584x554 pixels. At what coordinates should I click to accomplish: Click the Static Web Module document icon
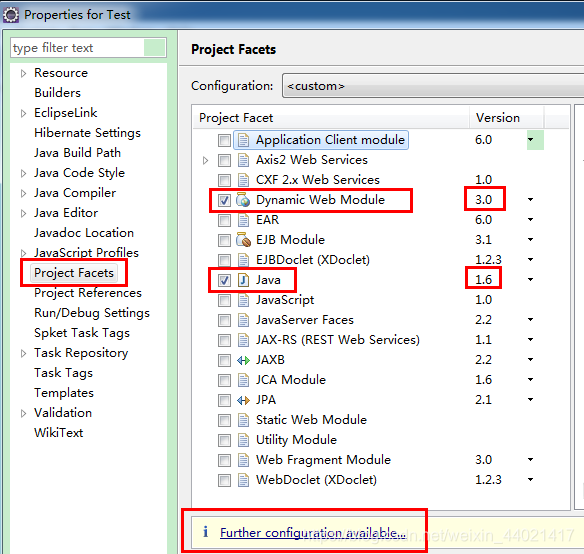pyautogui.click(x=243, y=420)
